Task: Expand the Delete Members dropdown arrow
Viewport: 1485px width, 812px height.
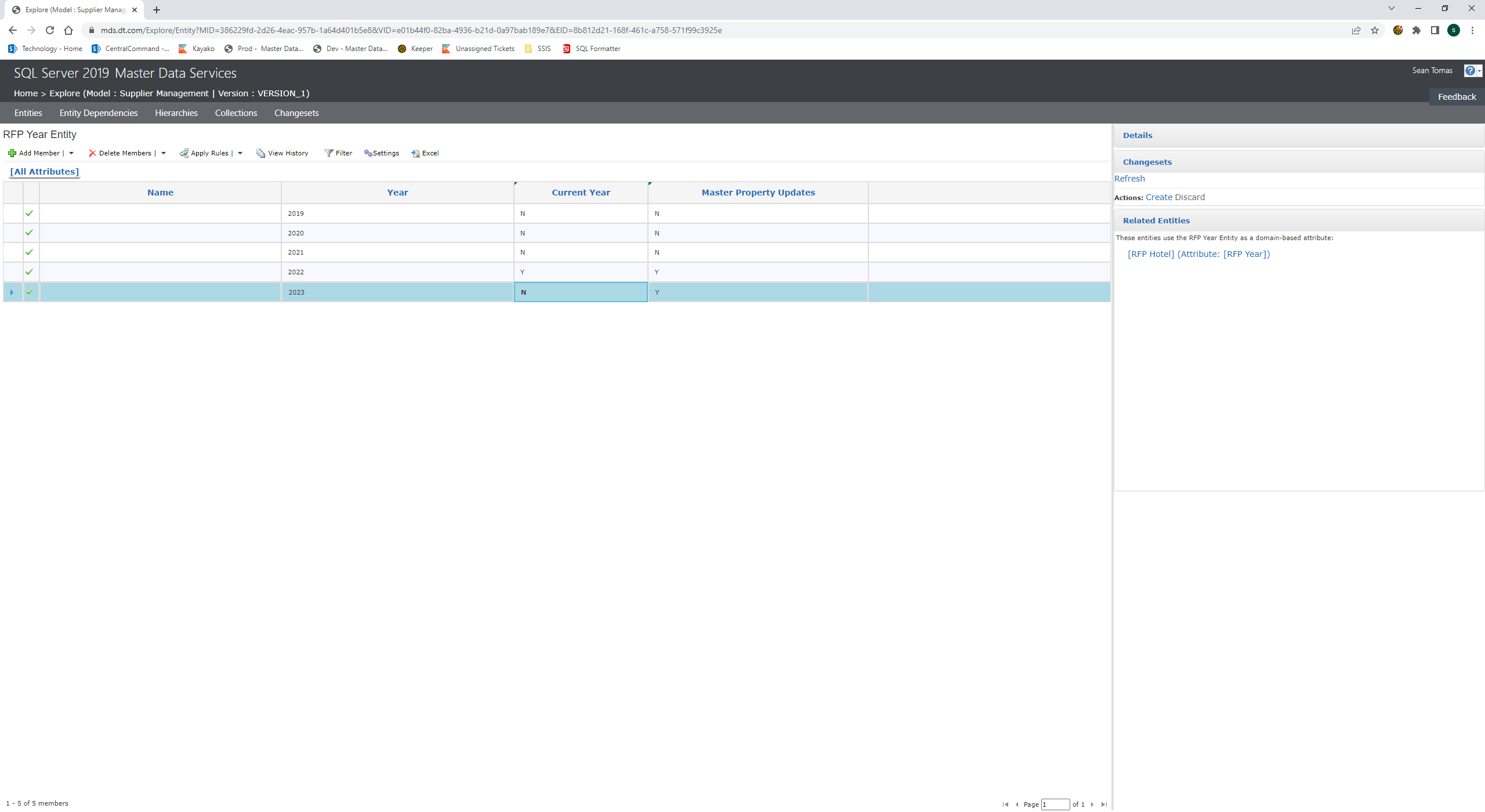Action: [164, 153]
